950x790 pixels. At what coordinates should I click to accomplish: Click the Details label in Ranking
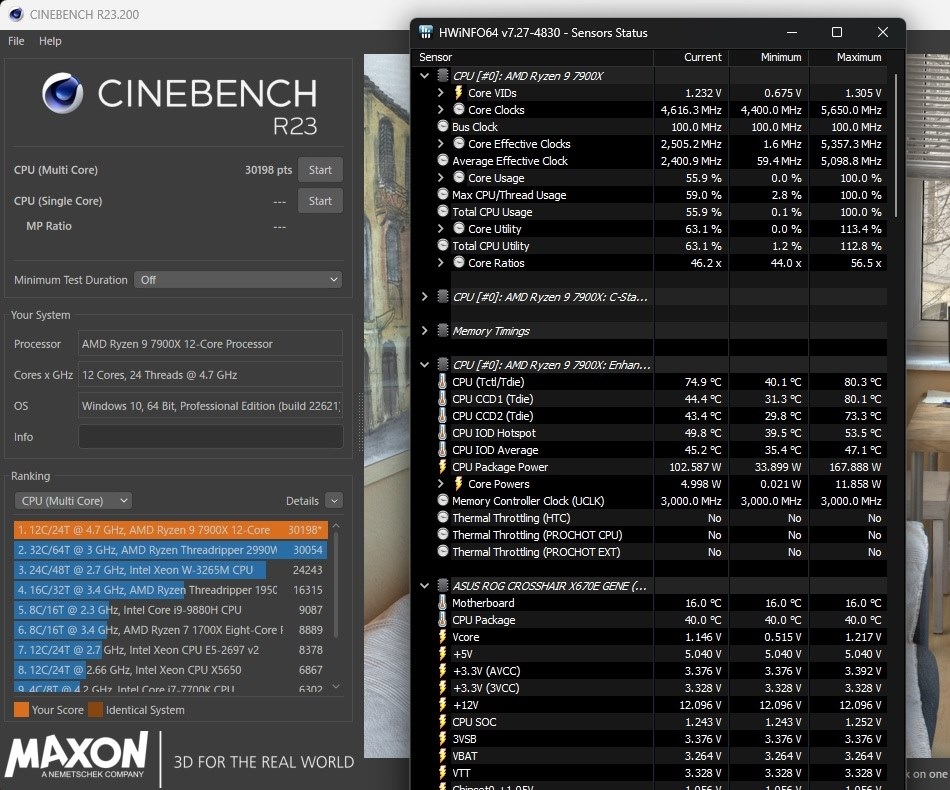click(x=302, y=501)
